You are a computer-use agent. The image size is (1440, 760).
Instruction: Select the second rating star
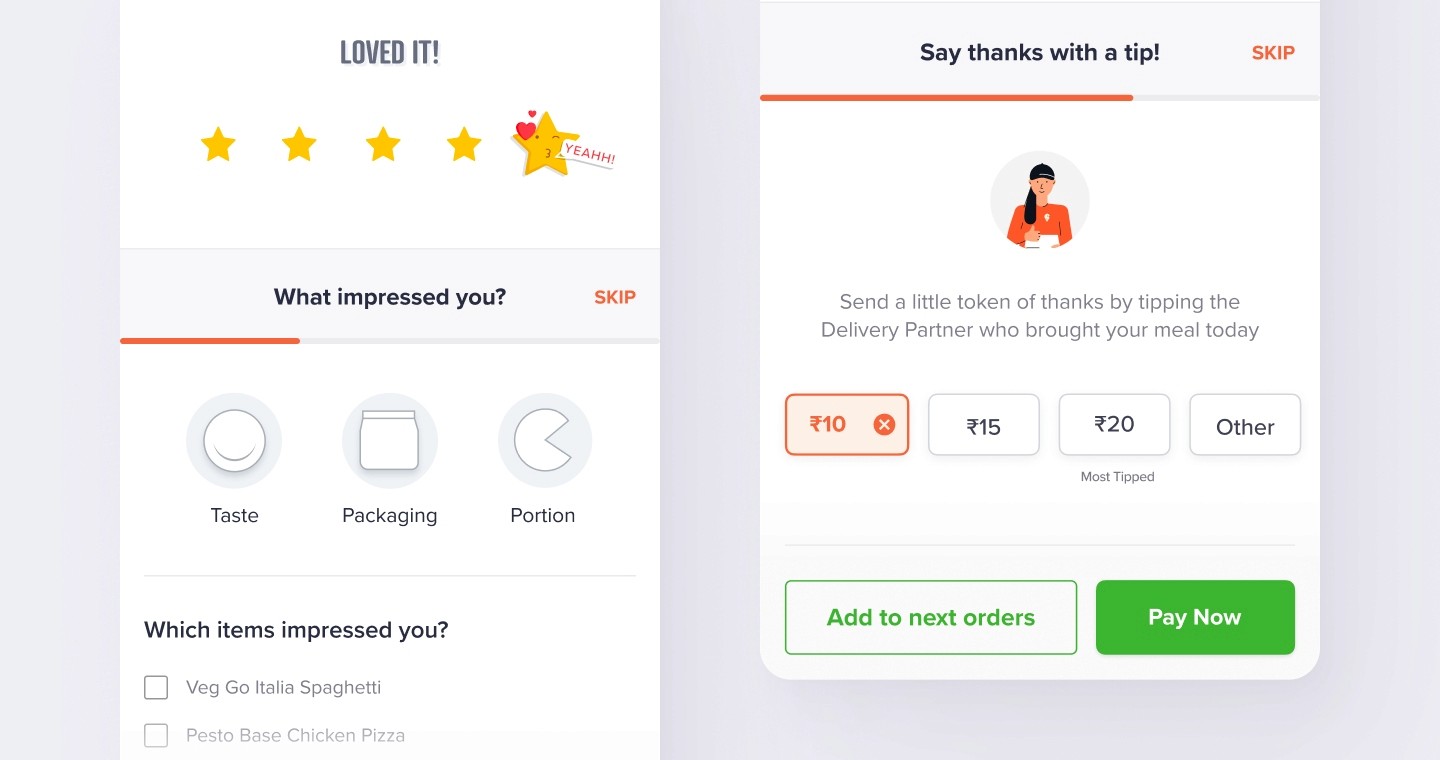point(299,145)
